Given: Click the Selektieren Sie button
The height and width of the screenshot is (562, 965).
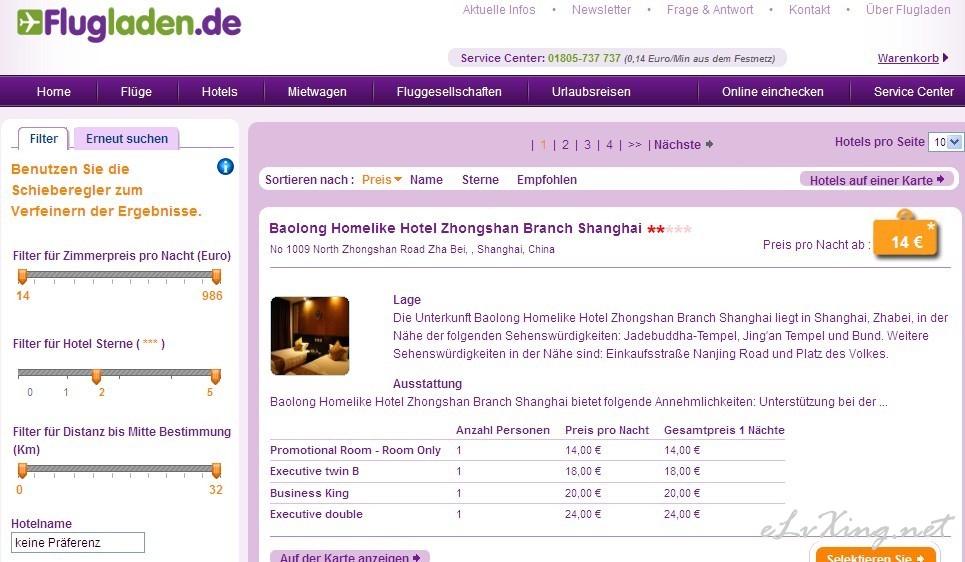Looking at the screenshot, I should [x=875, y=555].
